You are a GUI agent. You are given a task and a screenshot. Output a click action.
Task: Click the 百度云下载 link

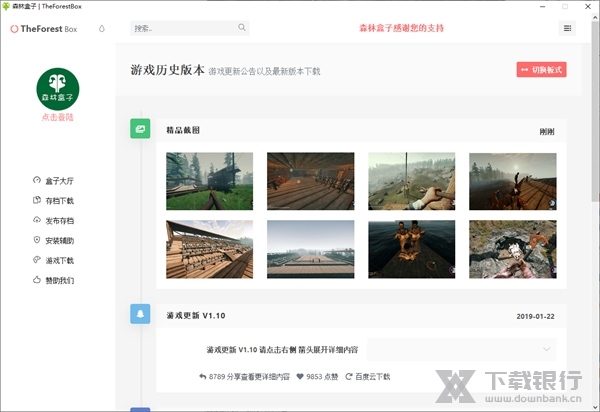tap(368, 377)
